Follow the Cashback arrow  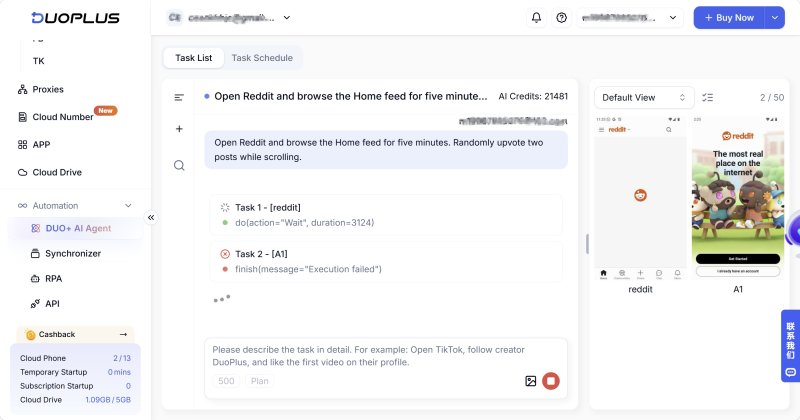[123, 334]
